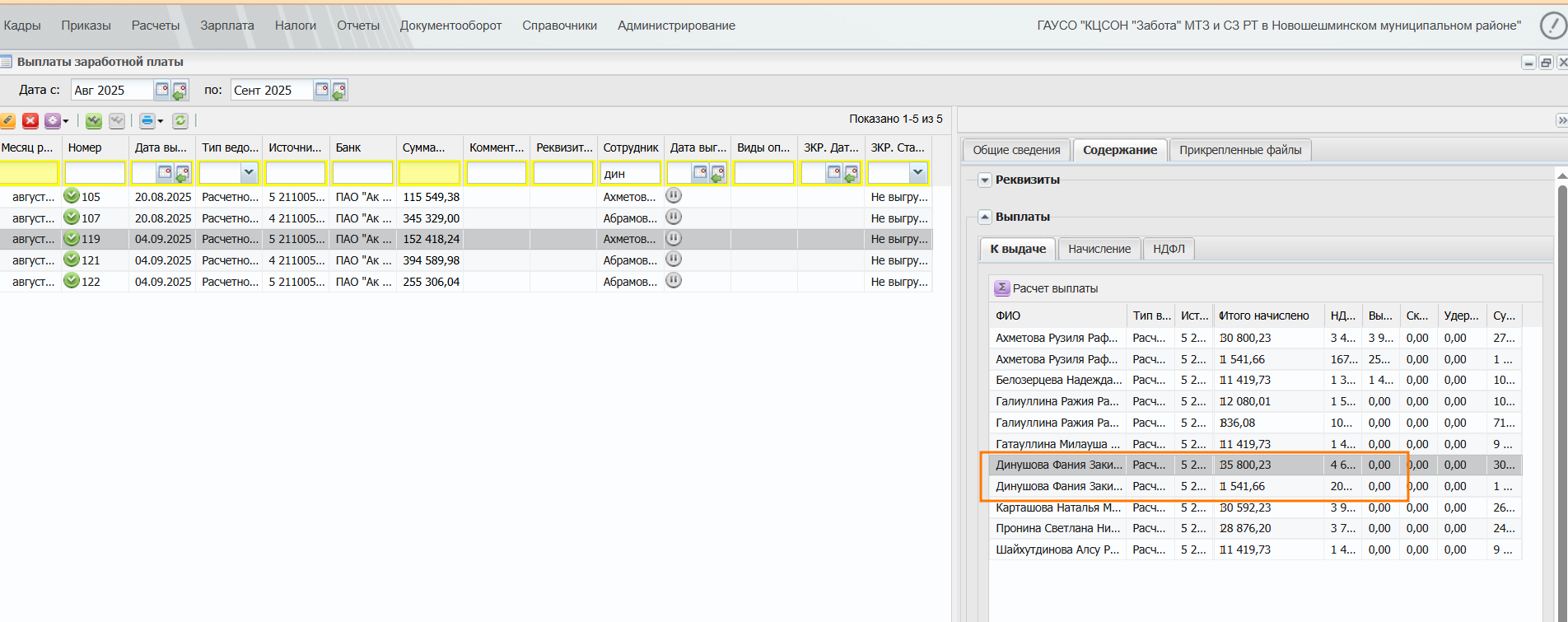1568x622 pixels.
Task: Collapse right panel with double-arrow button
Action: pyautogui.click(x=1561, y=120)
